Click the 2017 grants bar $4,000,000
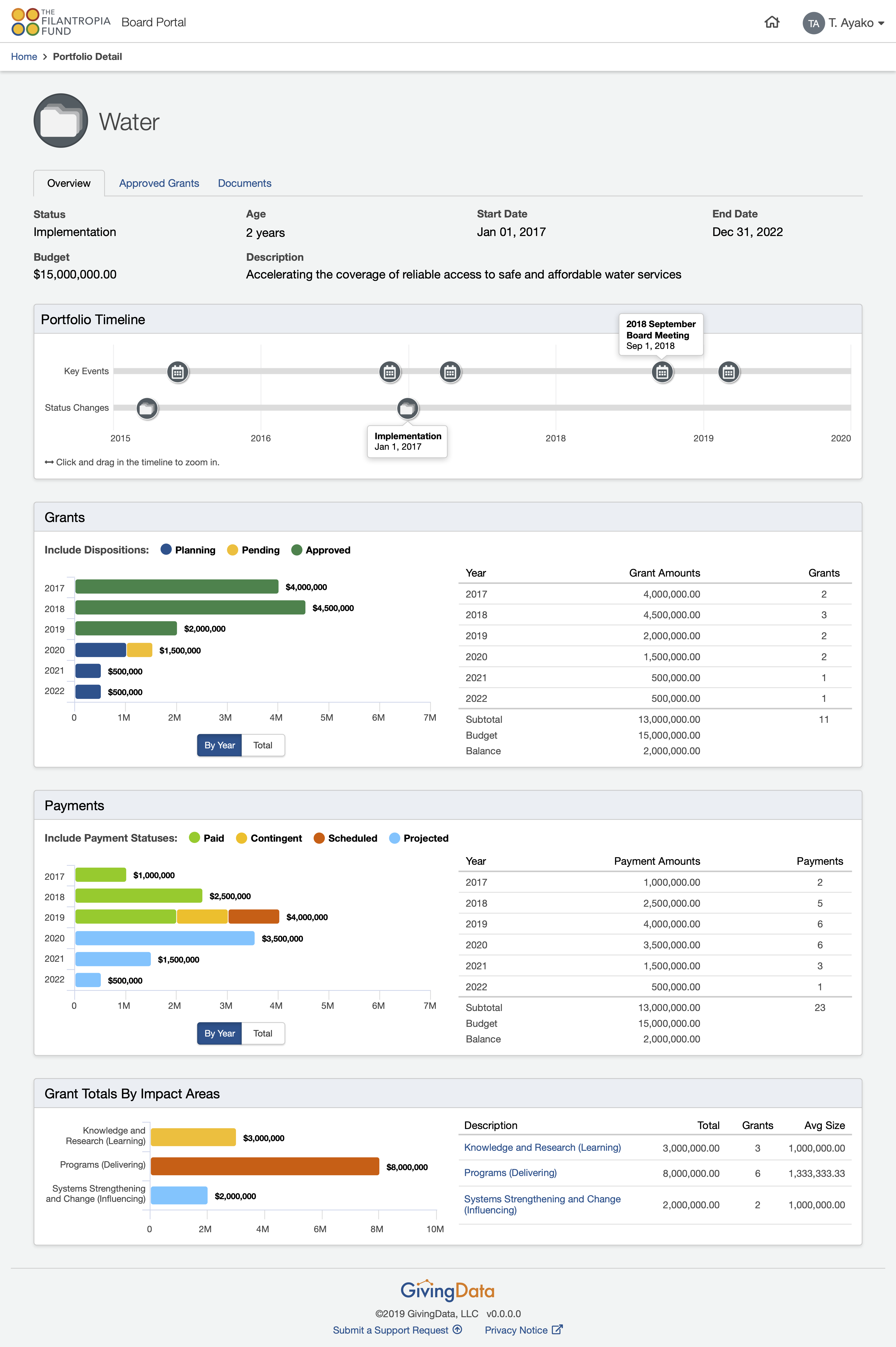This screenshot has width=896, height=1347. coord(177,587)
